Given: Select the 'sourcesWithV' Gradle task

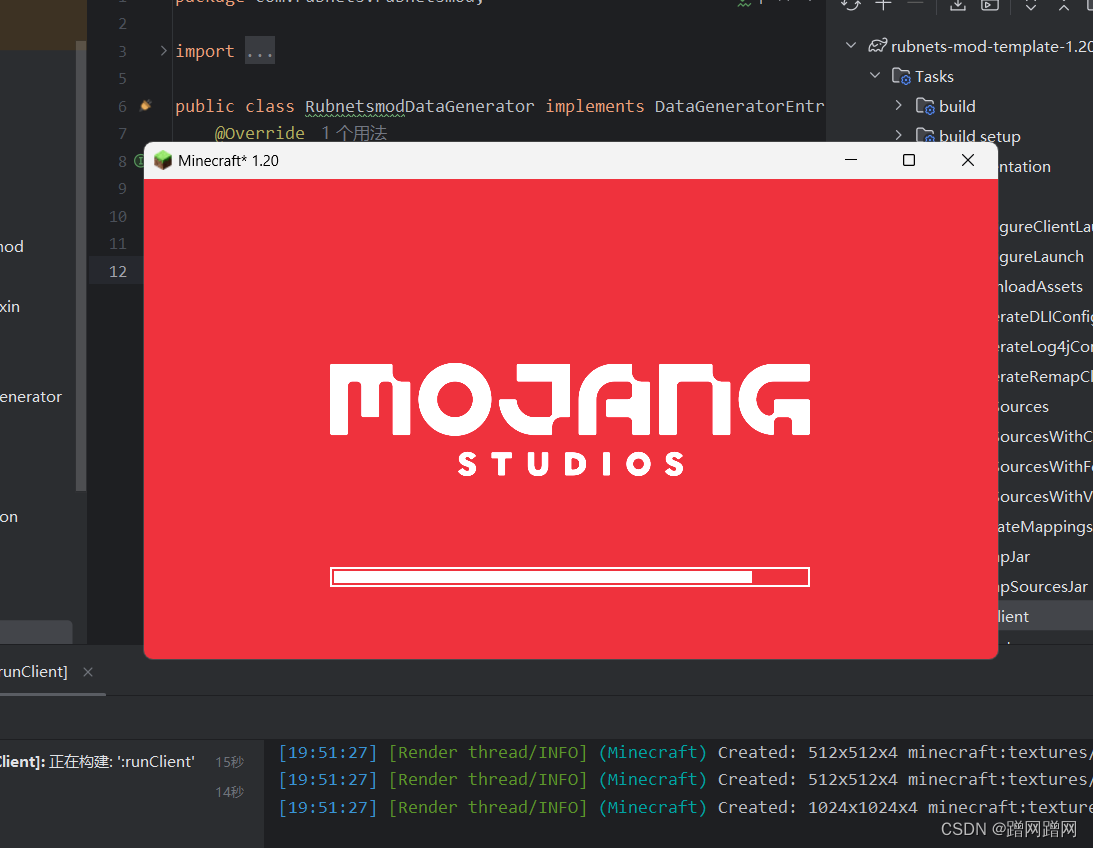Looking at the screenshot, I should [x=1046, y=496].
